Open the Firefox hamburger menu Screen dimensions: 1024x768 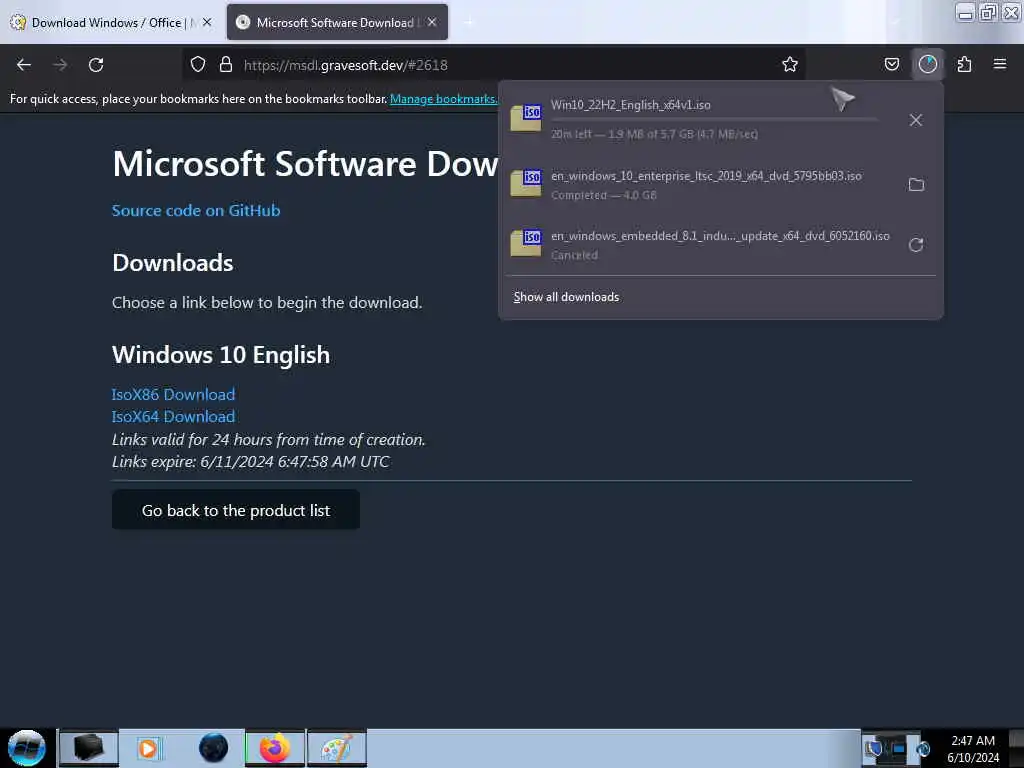pyautogui.click(x=1000, y=65)
